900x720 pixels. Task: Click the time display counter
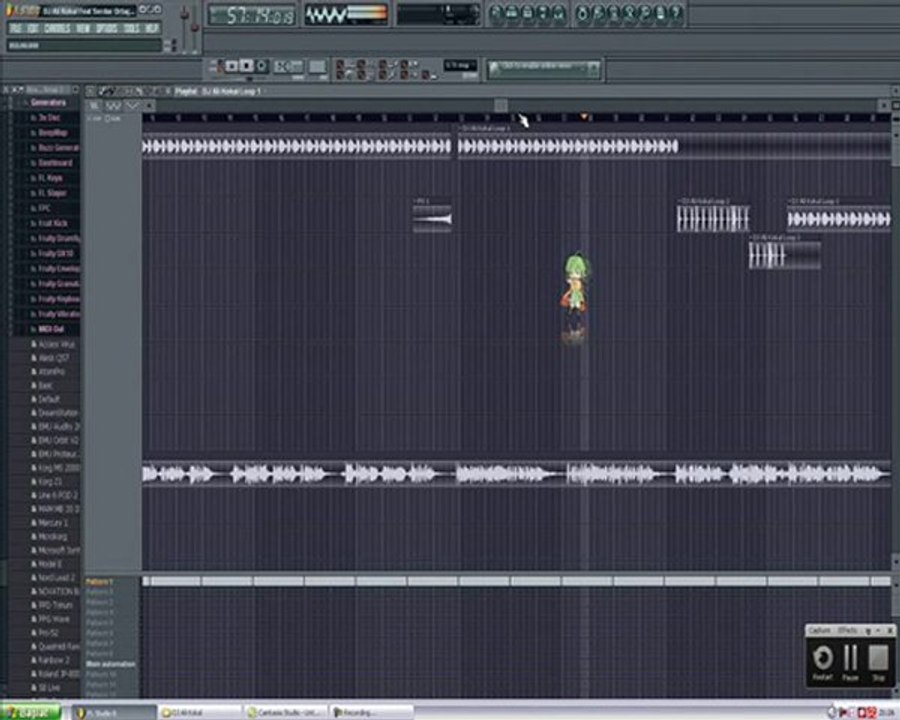[x=252, y=16]
